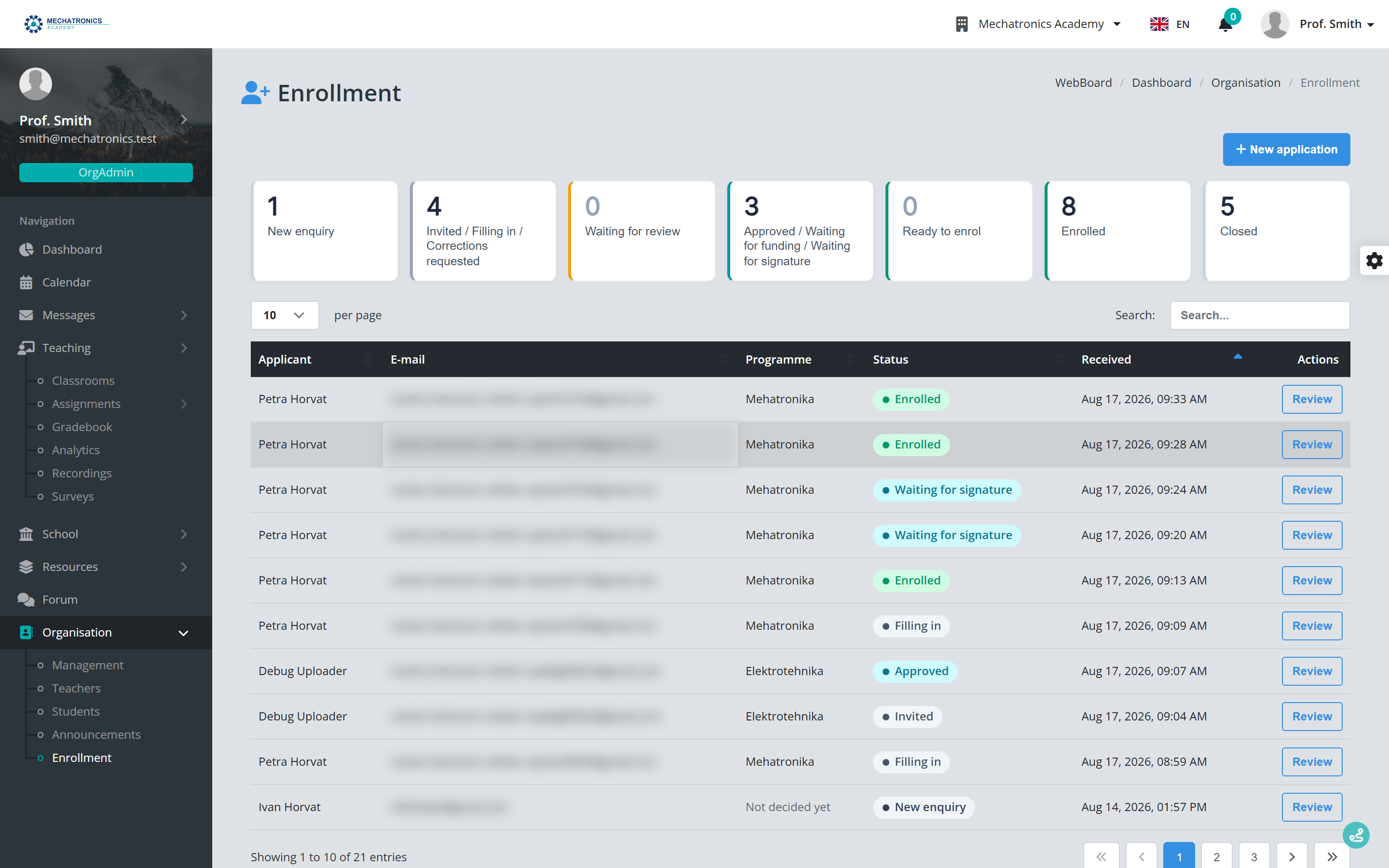Go to the next page arrow
Viewport: 1389px width, 868px height.
(x=1292, y=856)
